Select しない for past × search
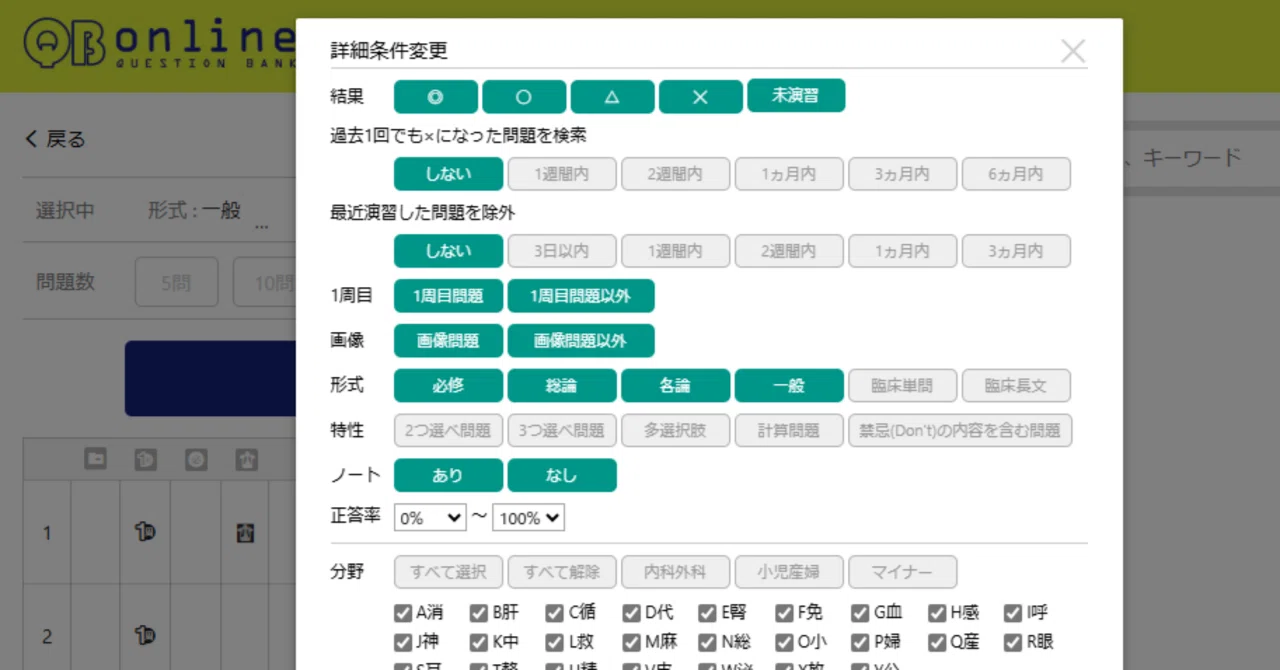The width and height of the screenshot is (1280, 670). point(448,174)
